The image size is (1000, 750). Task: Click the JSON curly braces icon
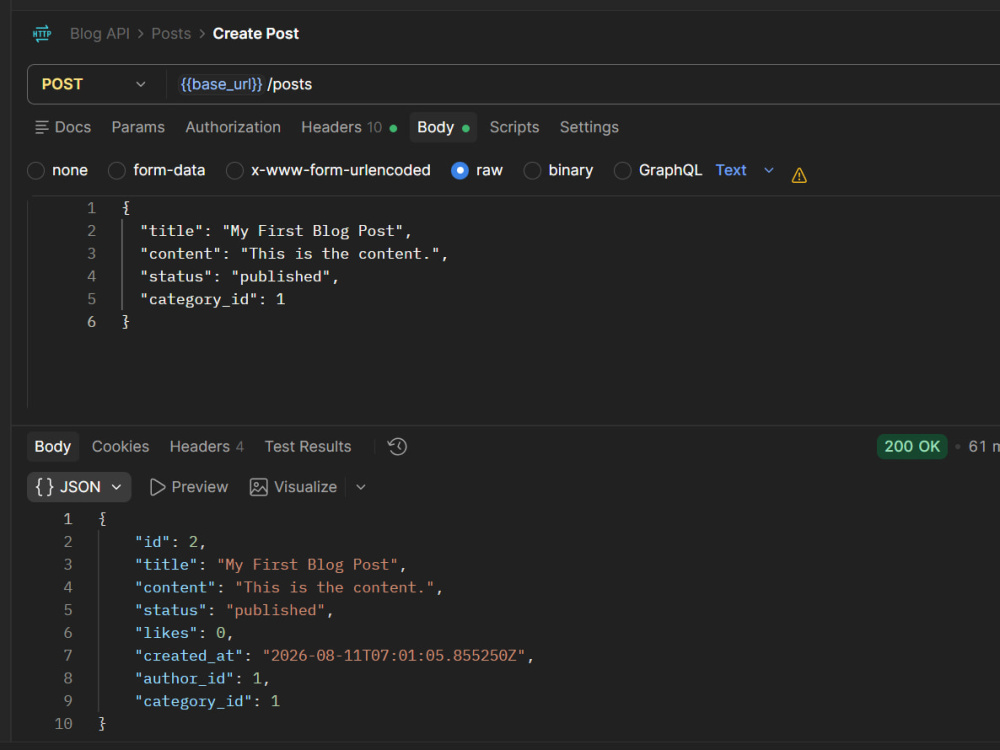(45, 487)
